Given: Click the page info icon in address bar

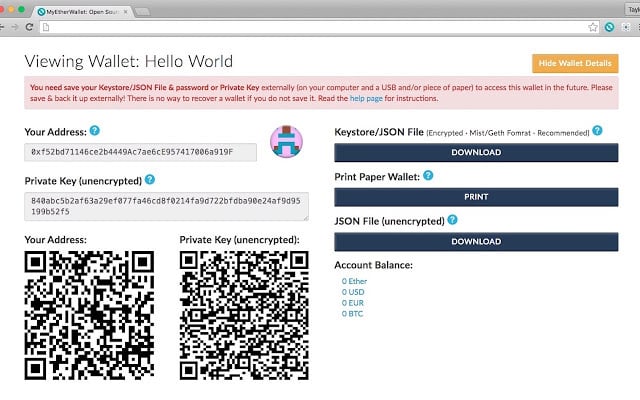Looking at the screenshot, I should pos(46,27).
